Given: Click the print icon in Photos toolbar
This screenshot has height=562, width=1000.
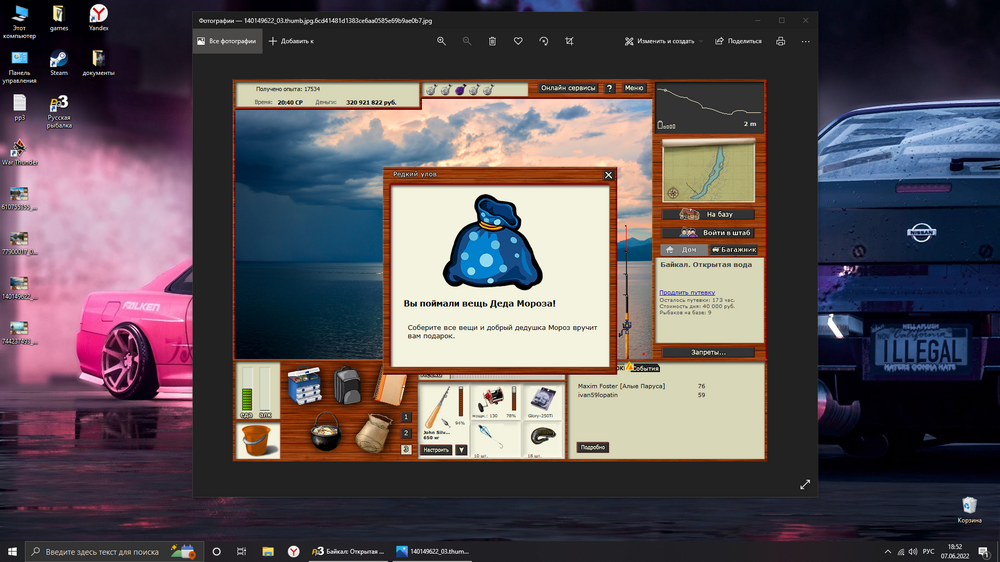Looking at the screenshot, I should tap(780, 41).
